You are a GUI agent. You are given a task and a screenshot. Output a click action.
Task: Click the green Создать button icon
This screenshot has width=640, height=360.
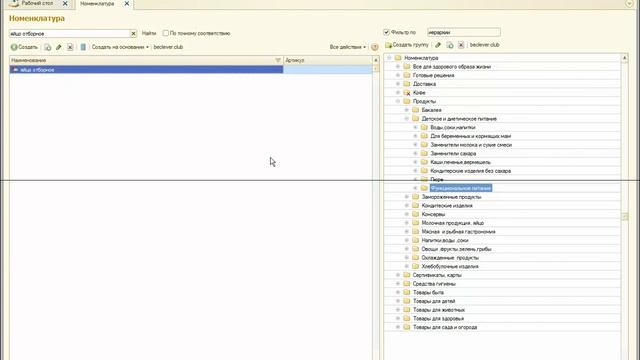coord(14,47)
